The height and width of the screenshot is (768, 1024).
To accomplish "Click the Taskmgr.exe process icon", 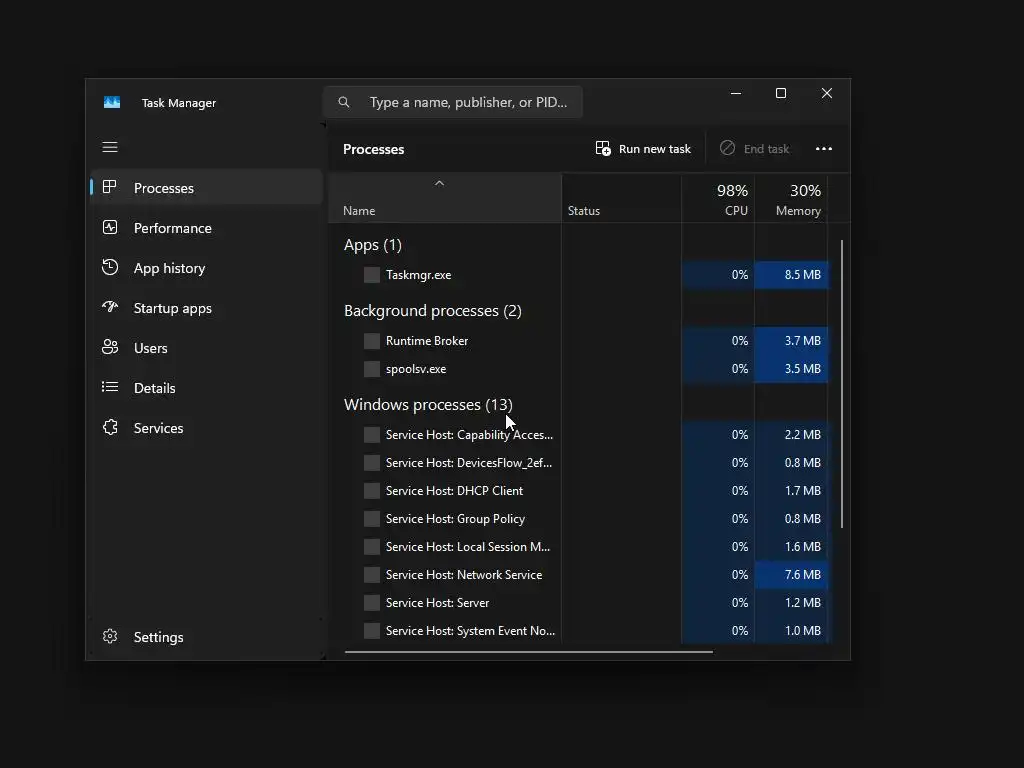I will (372, 275).
